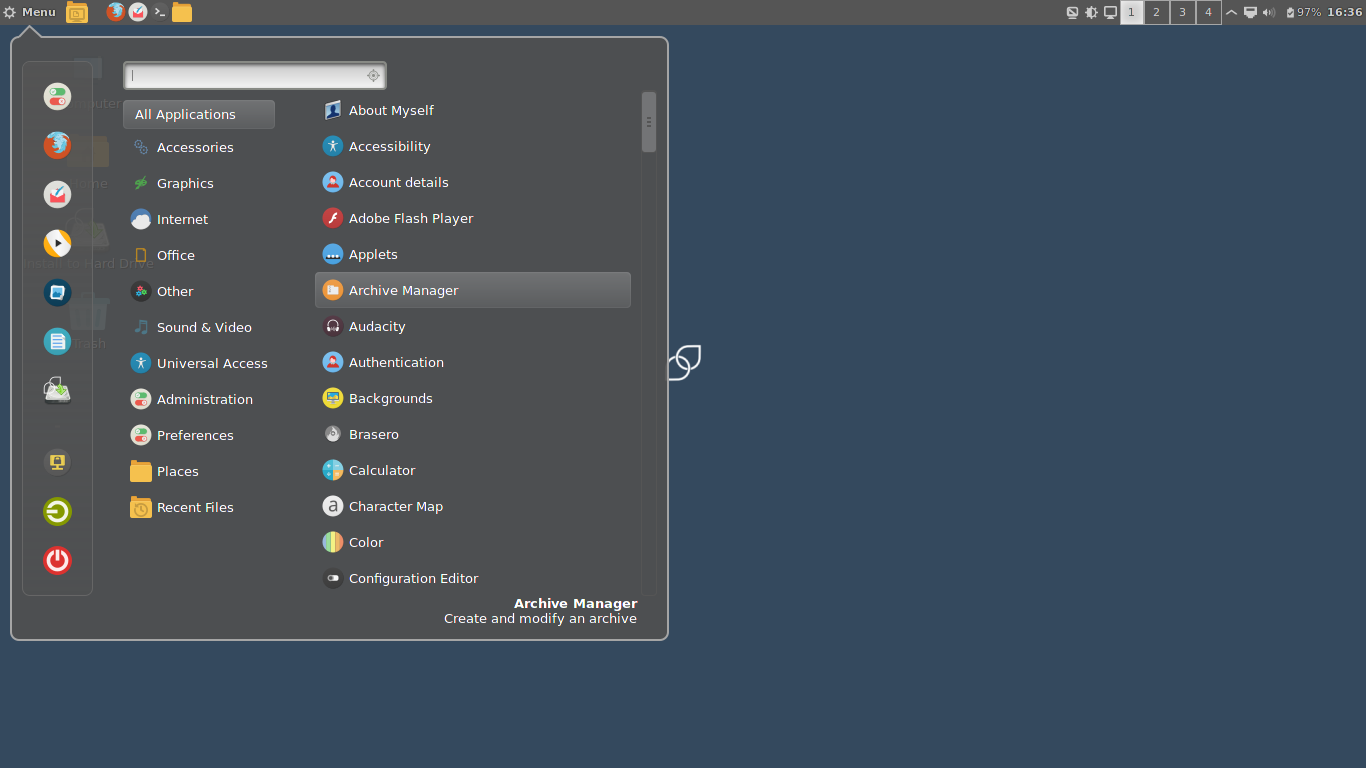Click the show desktop panel icon
Screen dimensions: 1366x768
click(77, 12)
